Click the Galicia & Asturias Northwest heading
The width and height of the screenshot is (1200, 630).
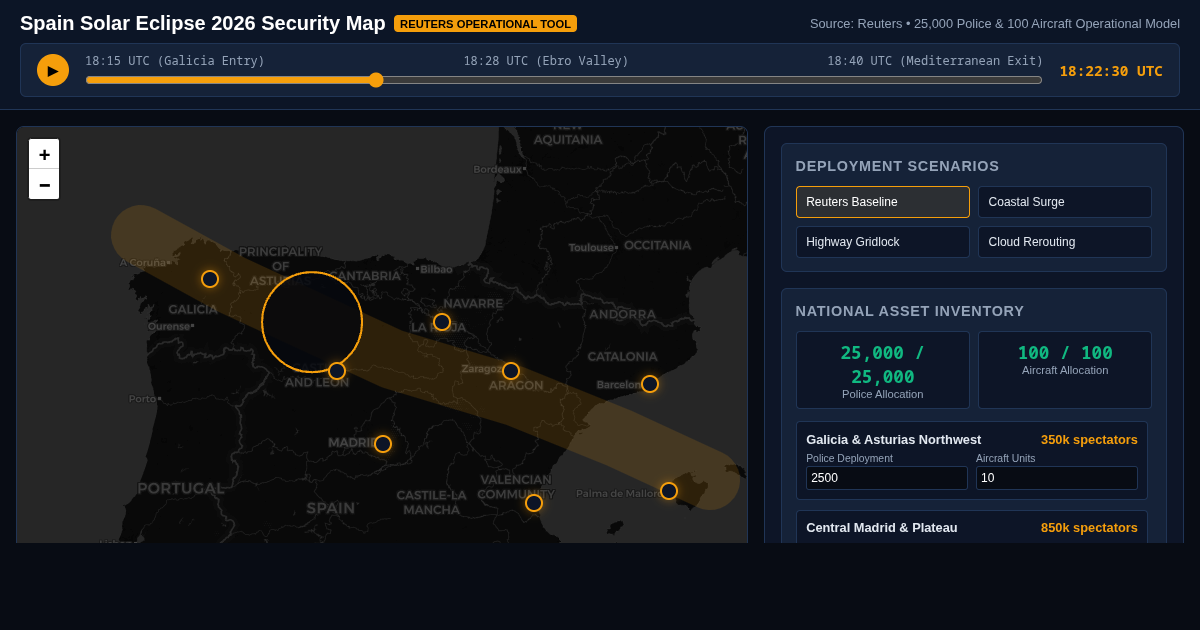coord(894,440)
